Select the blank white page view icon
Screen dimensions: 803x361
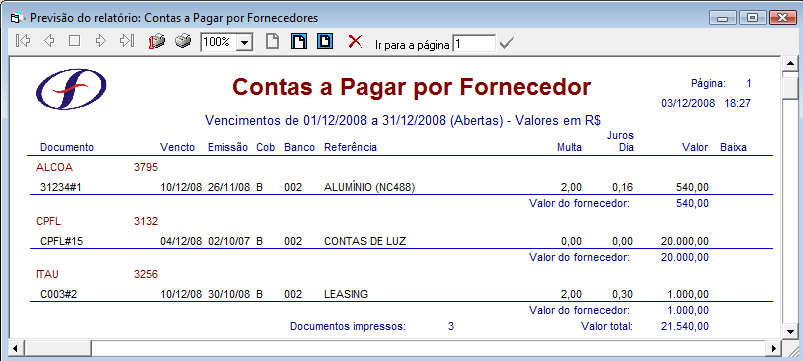[x=272, y=41]
